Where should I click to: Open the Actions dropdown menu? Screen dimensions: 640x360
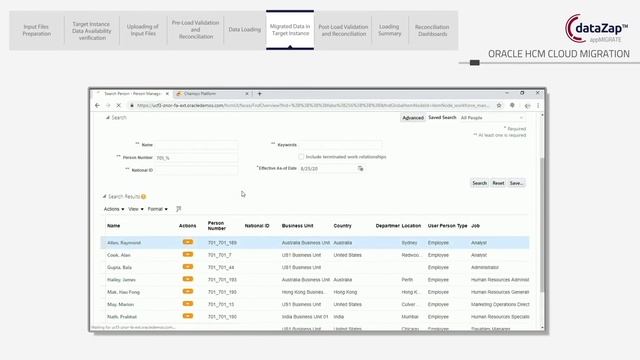click(x=114, y=209)
